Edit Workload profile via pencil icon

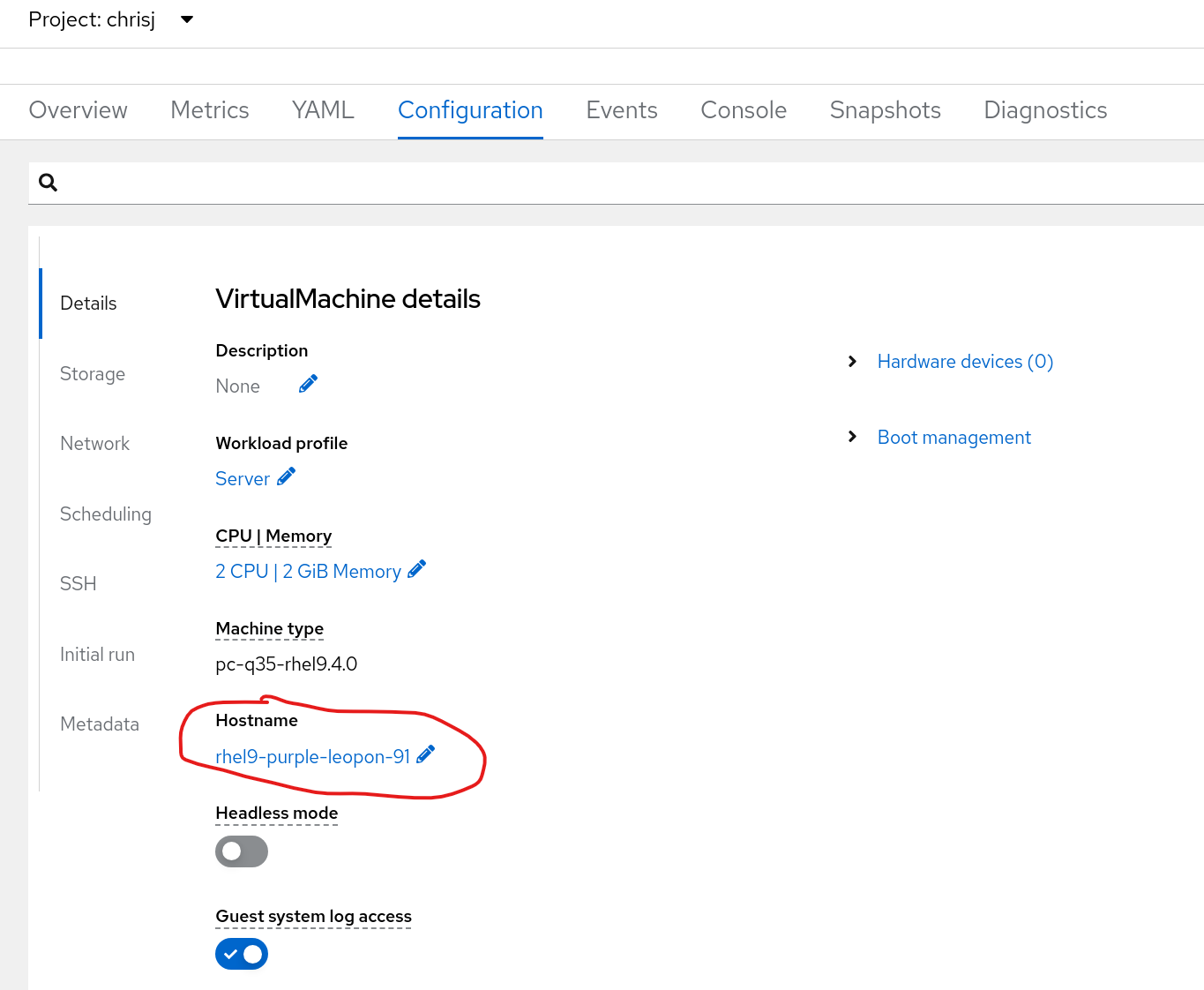pos(286,476)
